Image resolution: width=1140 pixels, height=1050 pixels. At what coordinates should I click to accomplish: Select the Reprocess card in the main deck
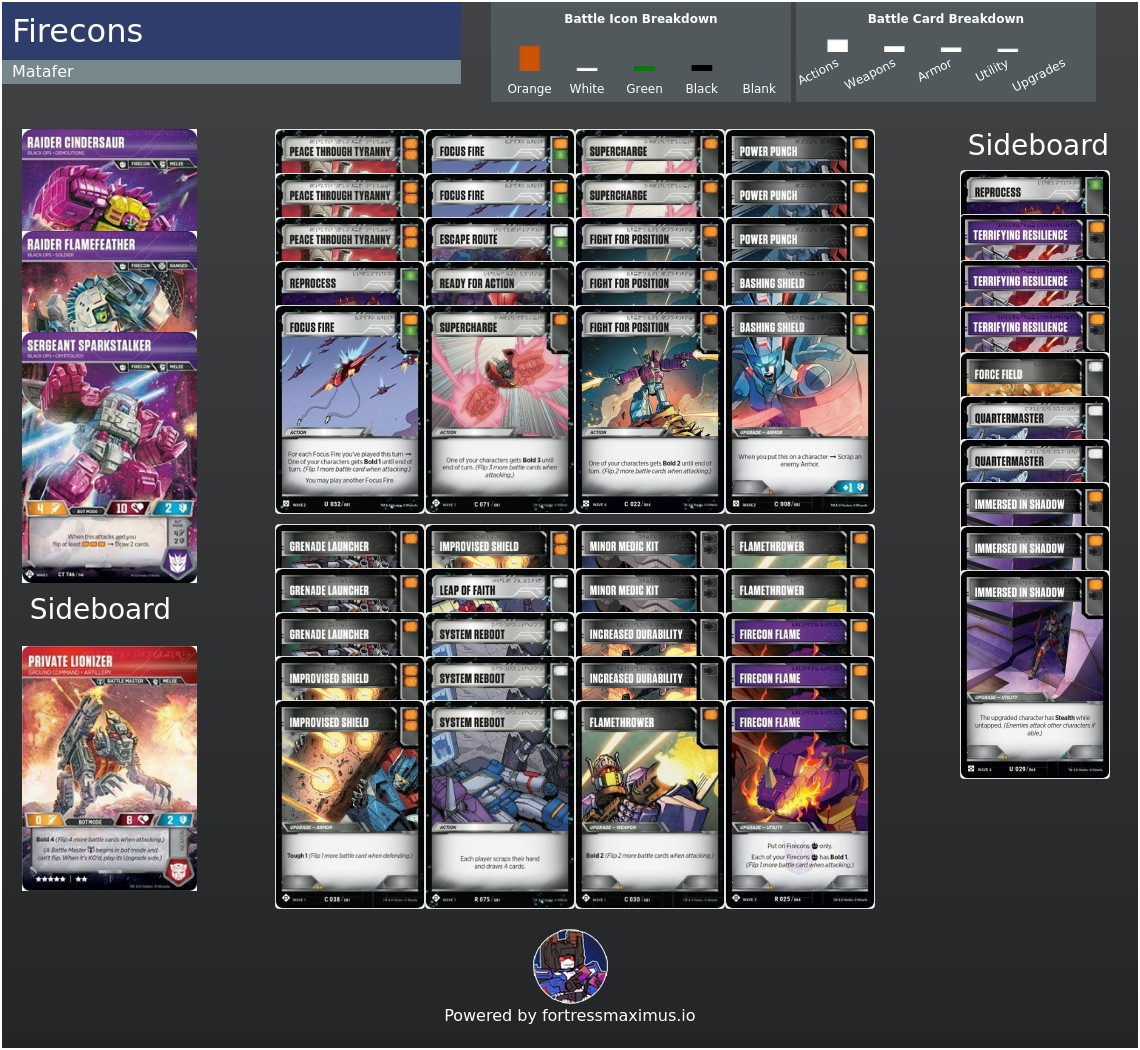(x=350, y=284)
